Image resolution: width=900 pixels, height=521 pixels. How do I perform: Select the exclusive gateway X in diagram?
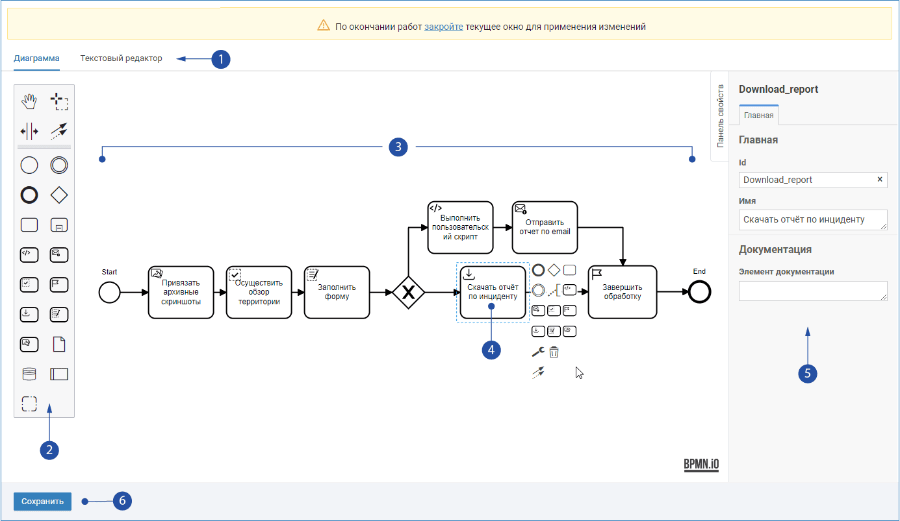pyautogui.click(x=408, y=292)
